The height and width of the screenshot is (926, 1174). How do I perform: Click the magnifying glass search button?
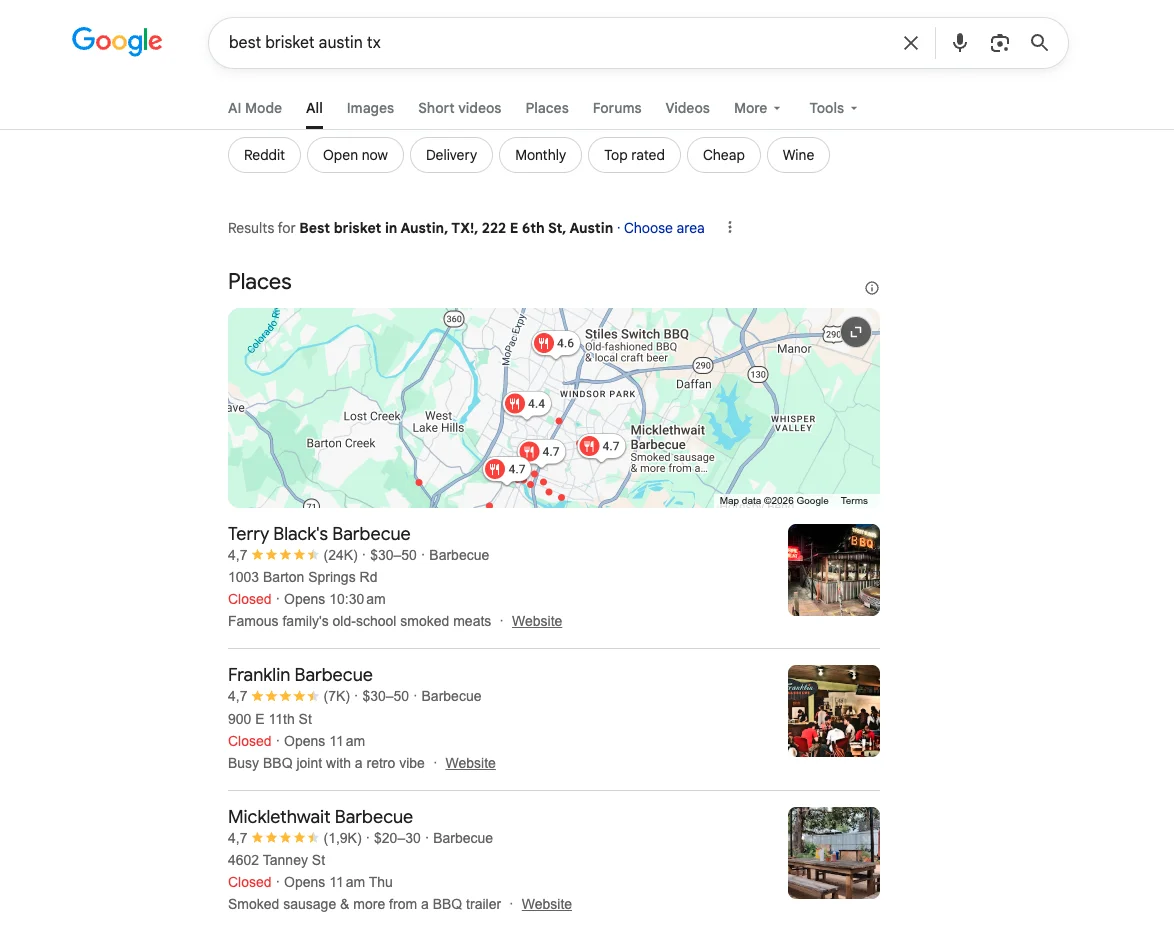(x=1039, y=43)
